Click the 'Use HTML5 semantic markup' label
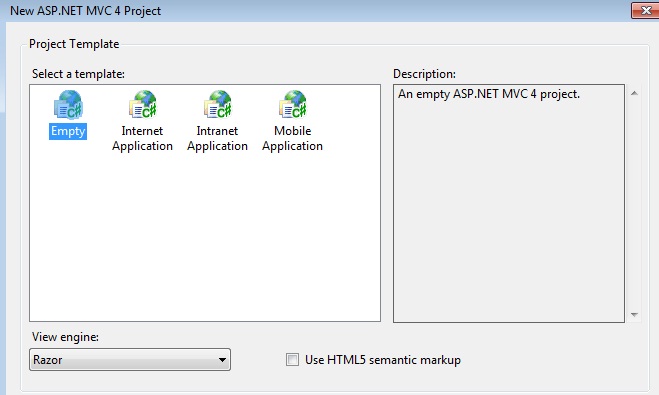The width and height of the screenshot is (659, 395). click(383, 360)
